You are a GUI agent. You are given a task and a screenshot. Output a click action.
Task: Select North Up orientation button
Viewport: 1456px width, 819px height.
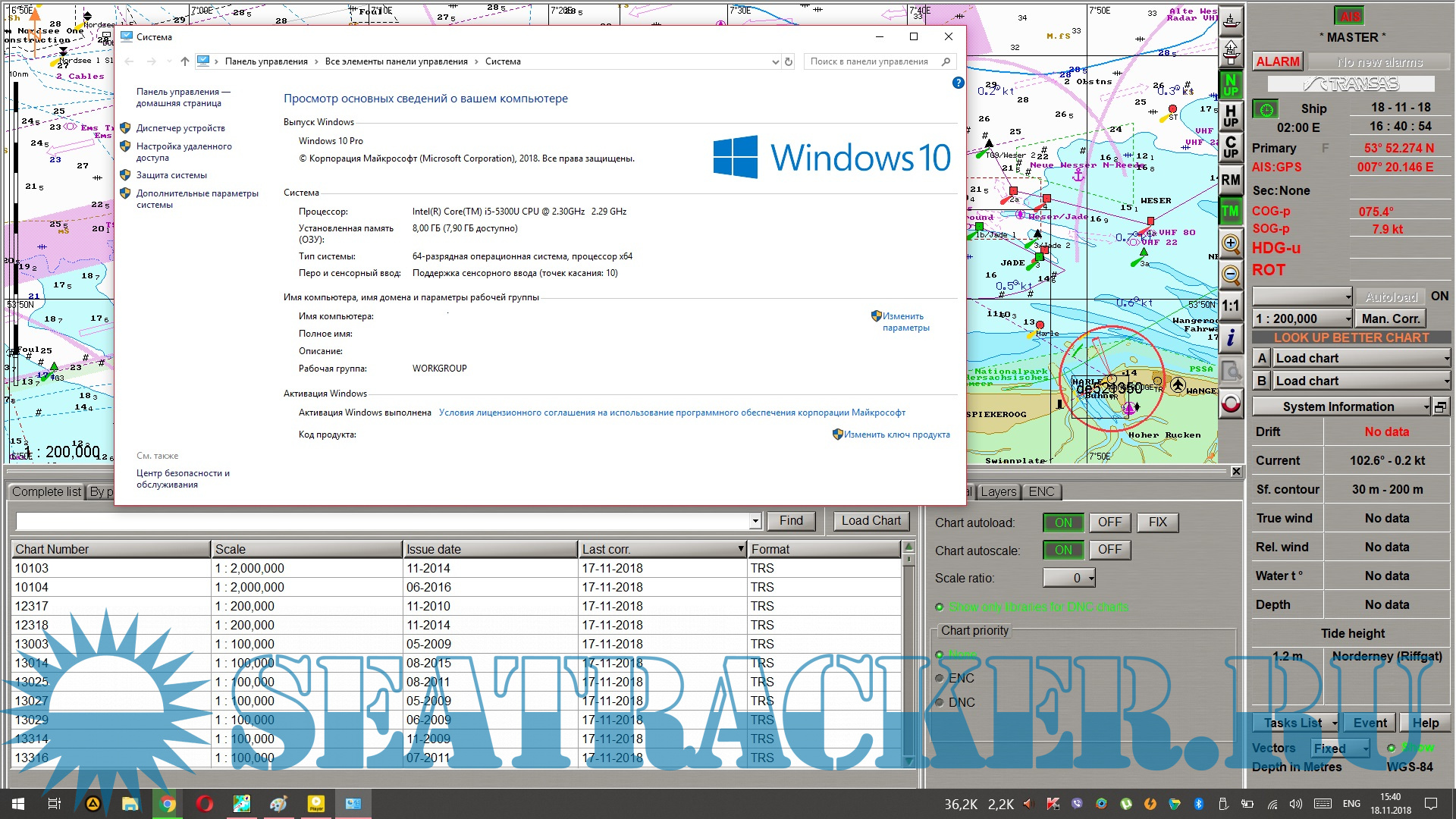tap(1231, 84)
